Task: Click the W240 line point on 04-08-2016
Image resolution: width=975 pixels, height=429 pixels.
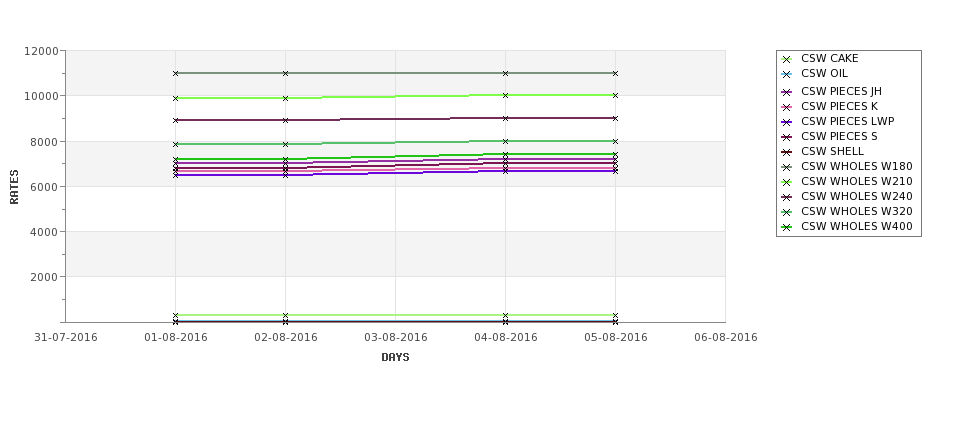Action: [x=505, y=118]
